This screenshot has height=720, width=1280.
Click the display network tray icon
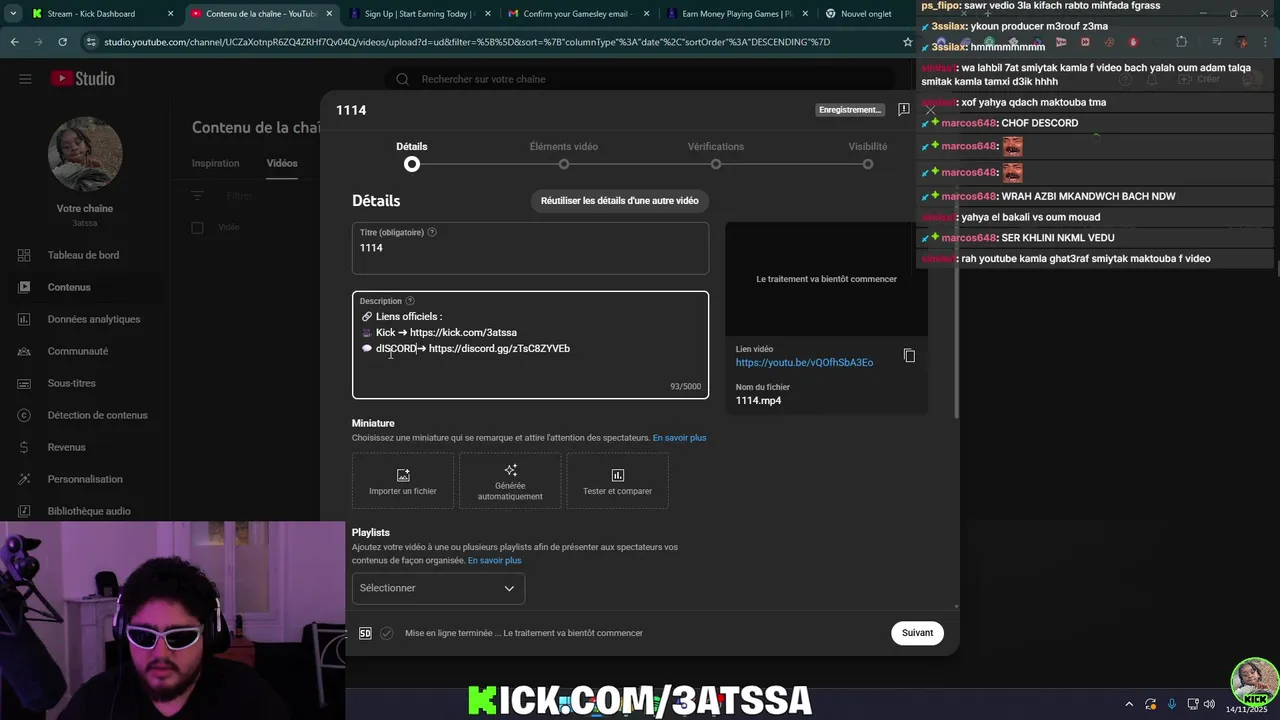tap(1193, 704)
